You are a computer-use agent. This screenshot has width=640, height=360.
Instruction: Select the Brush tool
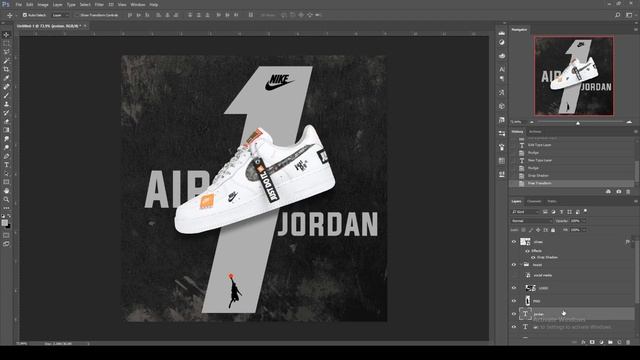[x=6, y=96]
